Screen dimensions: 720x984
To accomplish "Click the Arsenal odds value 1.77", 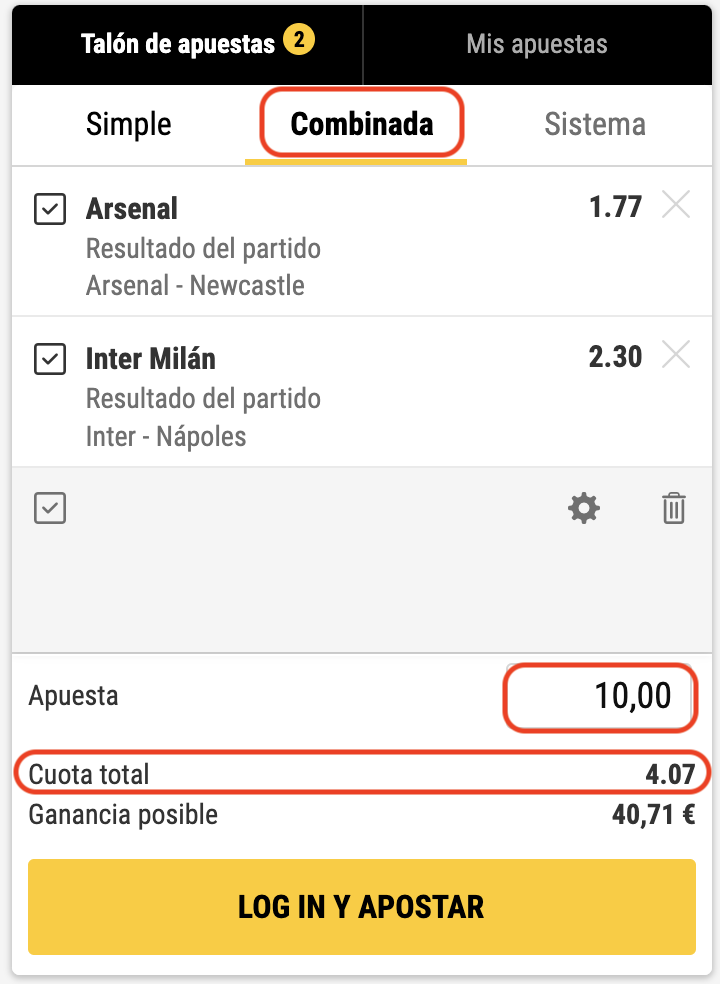I will 615,207.
